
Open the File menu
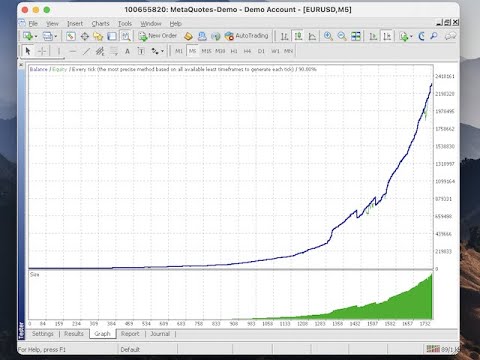click(33, 24)
